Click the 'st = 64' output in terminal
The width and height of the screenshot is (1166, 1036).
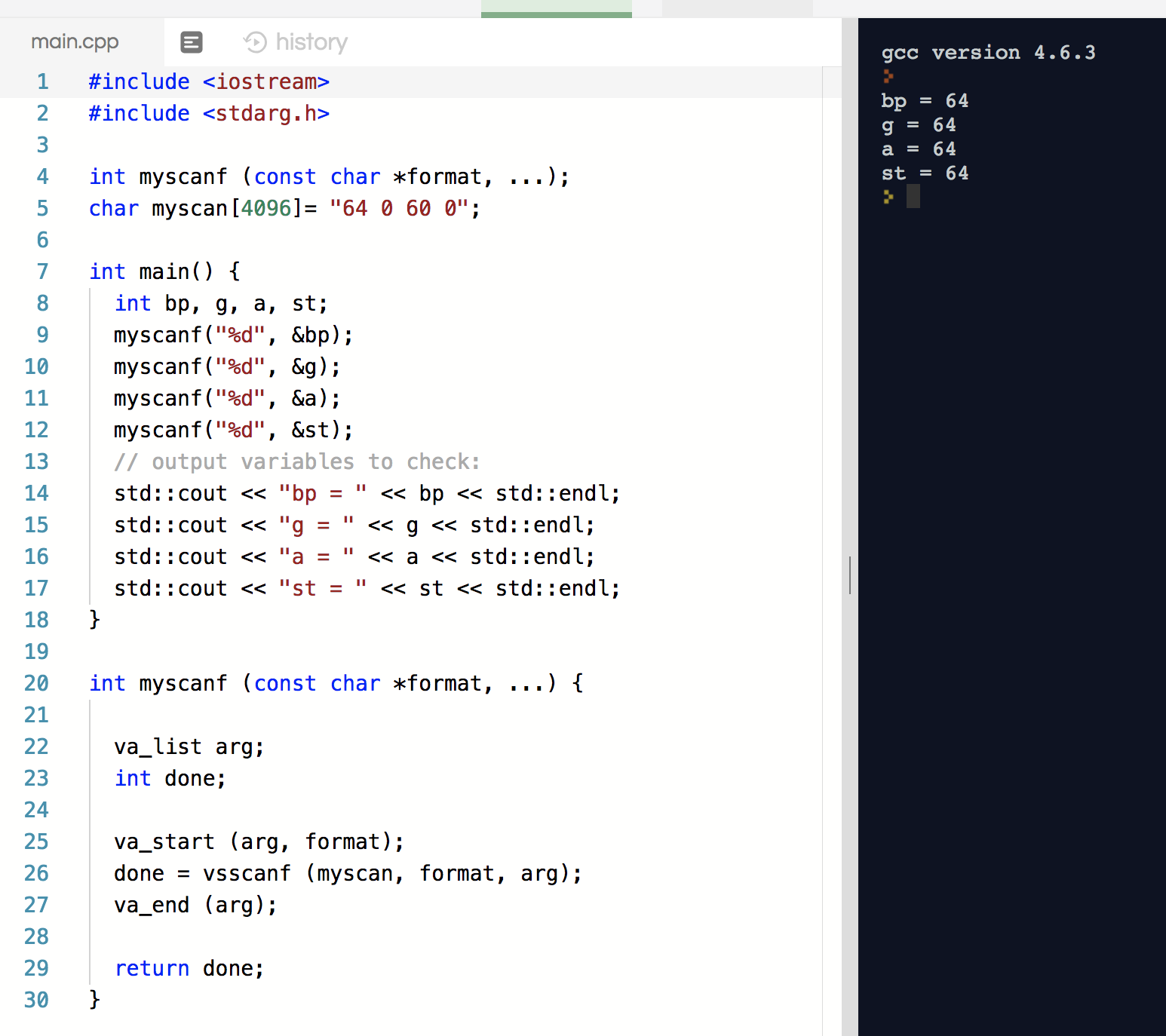pyautogui.click(x=925, y=173)
